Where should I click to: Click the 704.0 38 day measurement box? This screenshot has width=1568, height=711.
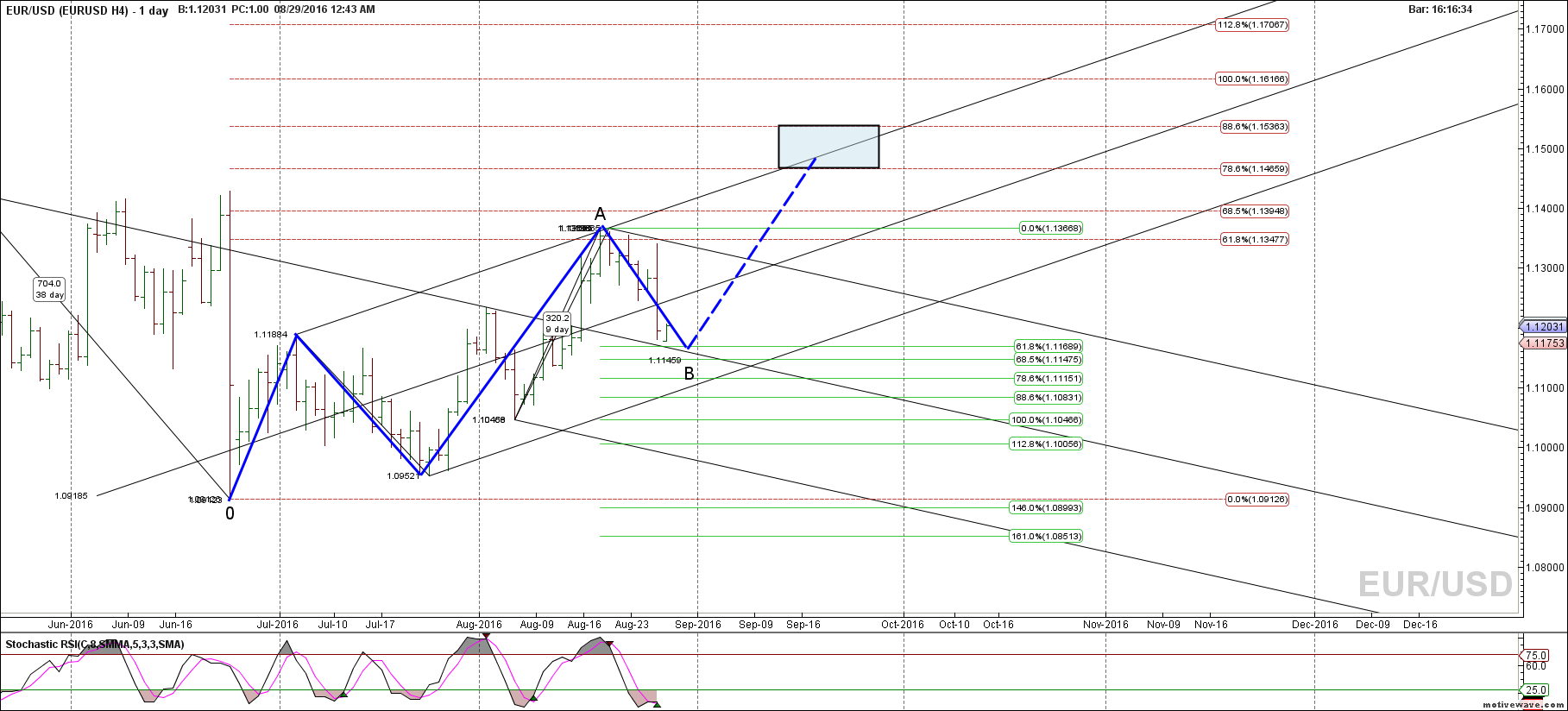[x=49, y=289]
